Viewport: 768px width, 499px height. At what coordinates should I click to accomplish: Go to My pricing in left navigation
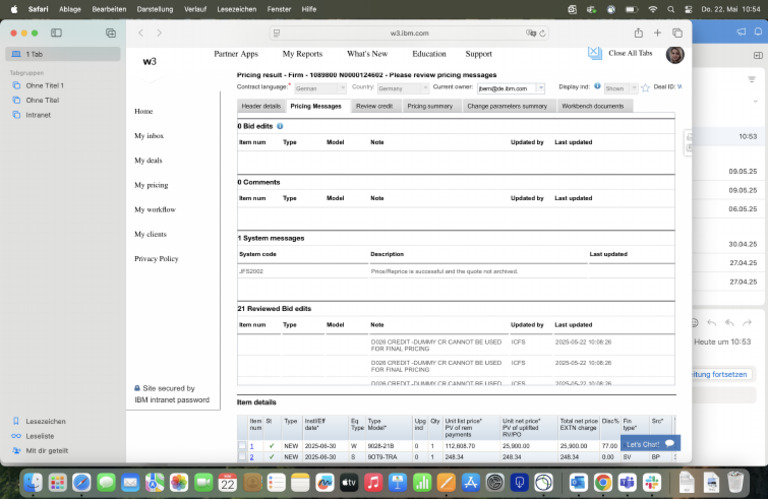point(151,185)
